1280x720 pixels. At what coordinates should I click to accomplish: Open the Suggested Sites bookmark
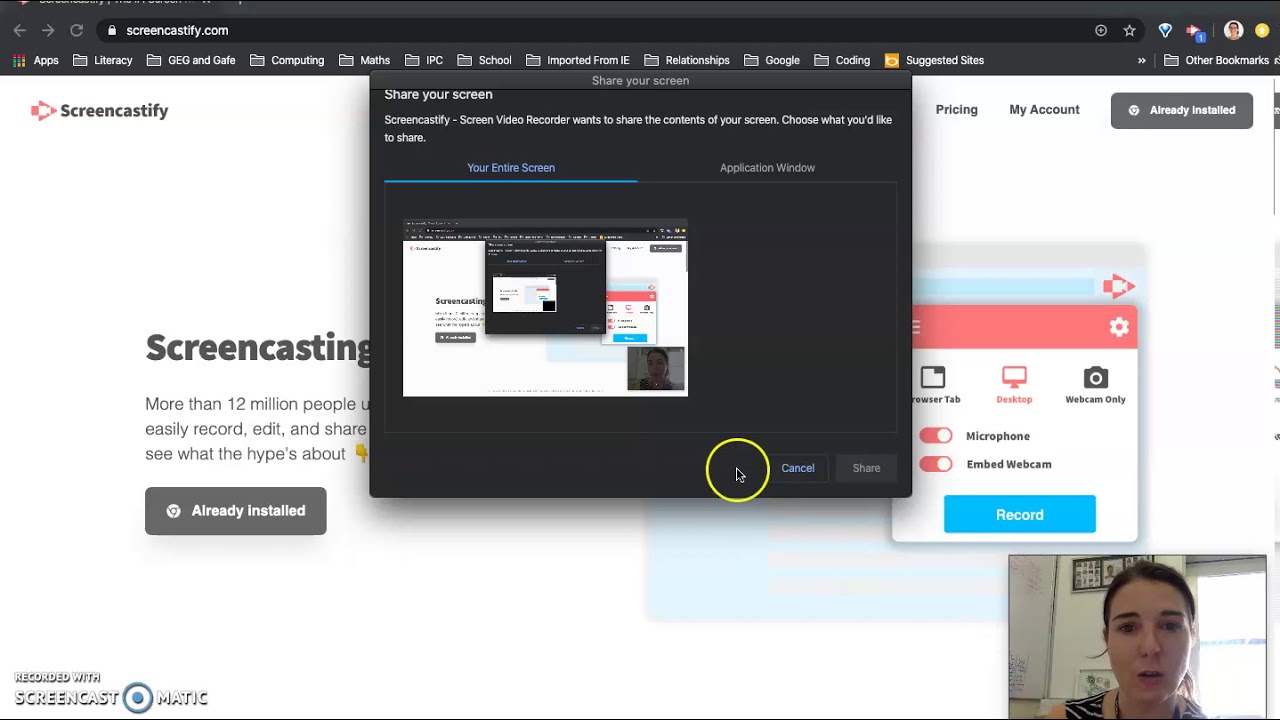934,60
